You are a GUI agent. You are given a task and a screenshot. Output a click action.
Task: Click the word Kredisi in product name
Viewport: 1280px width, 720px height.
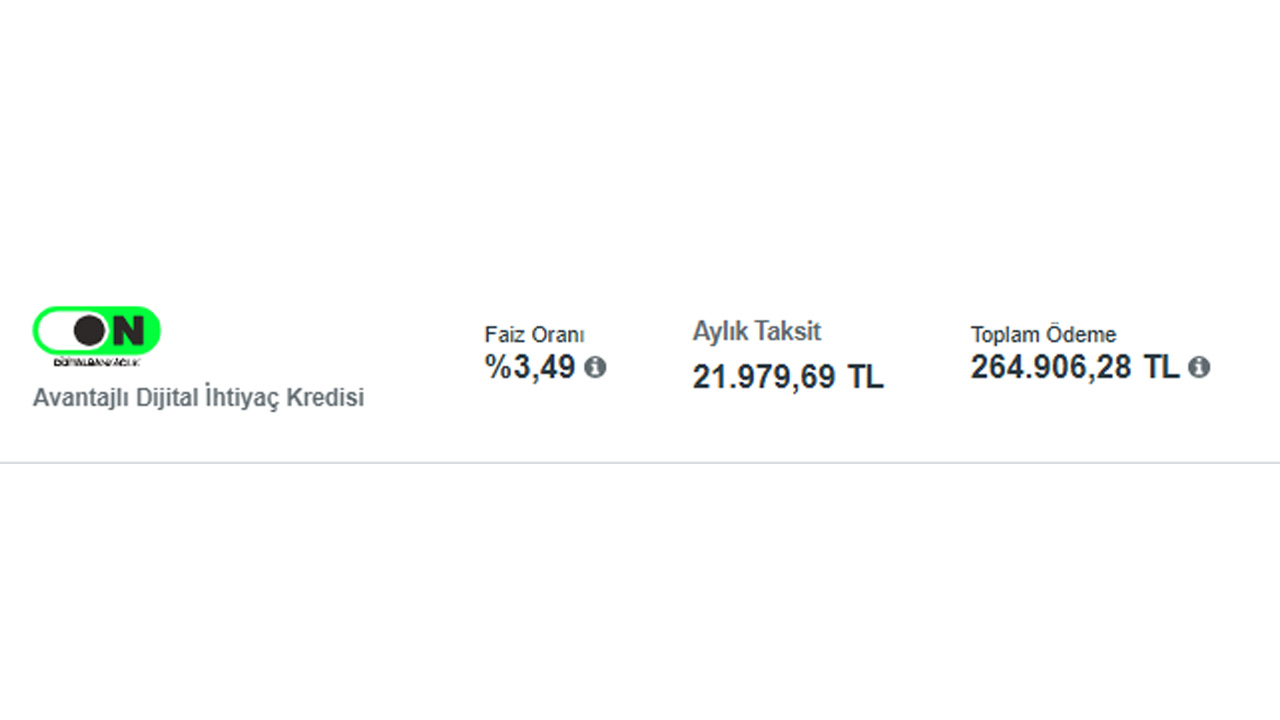325,397
